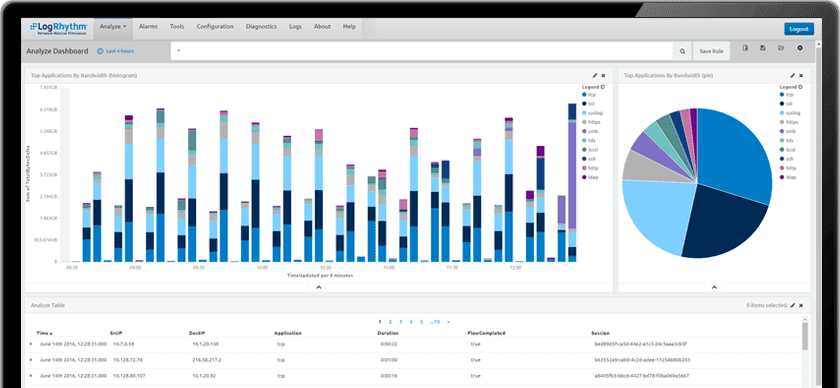Click the Save Rule button
840x388 pixels.
pos(711,51)
